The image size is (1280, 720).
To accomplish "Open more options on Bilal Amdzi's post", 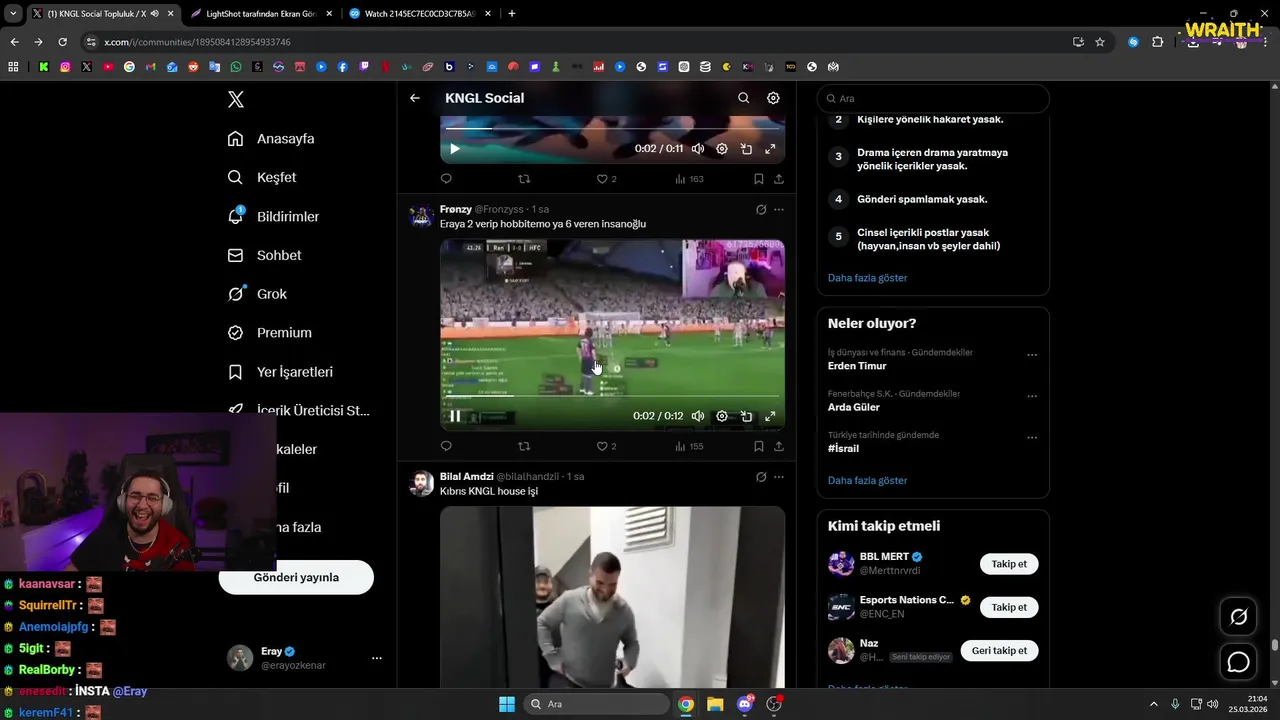I will click(x=779, y=477).
